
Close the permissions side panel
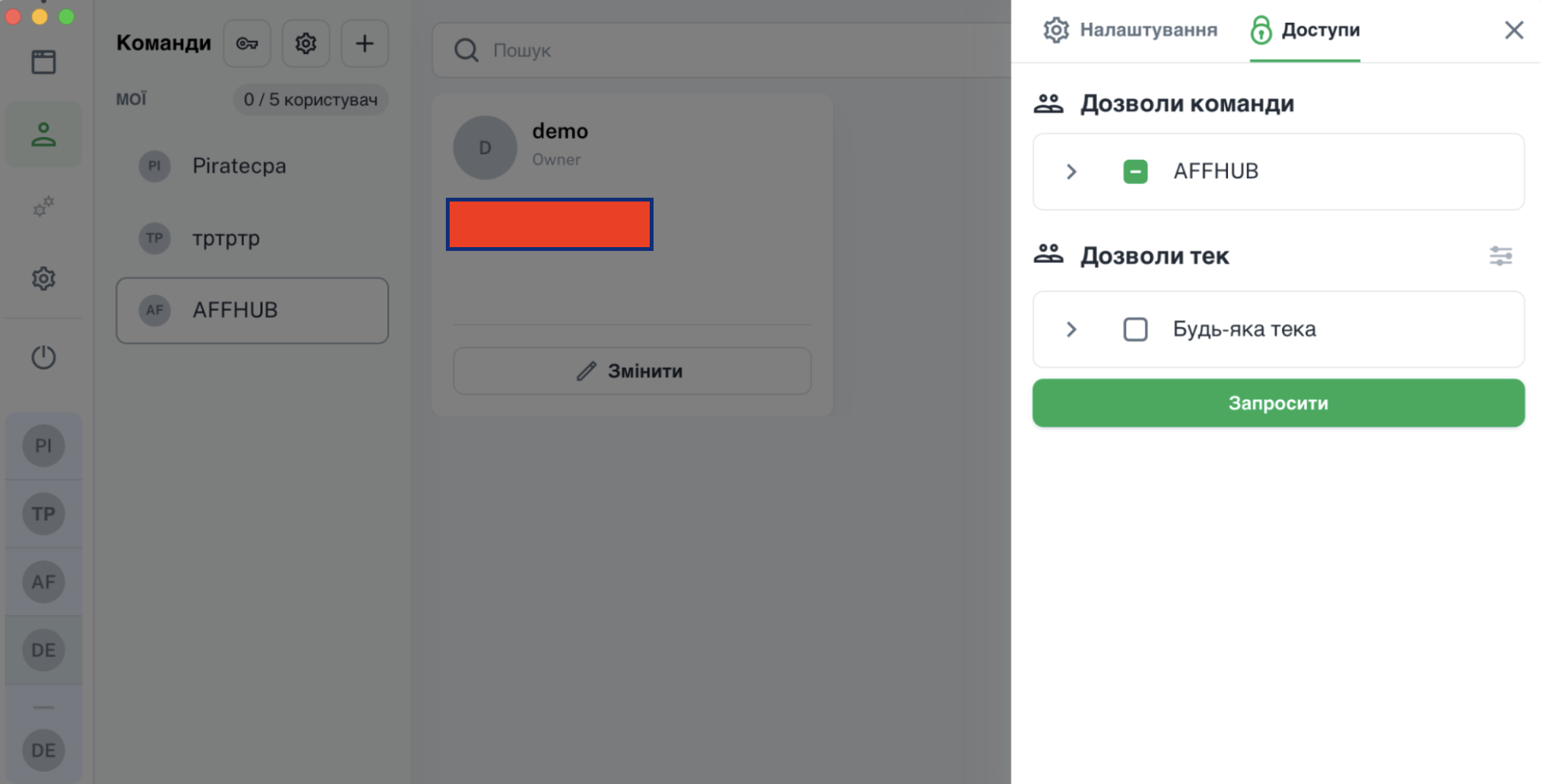click(x=1514, y=30)
